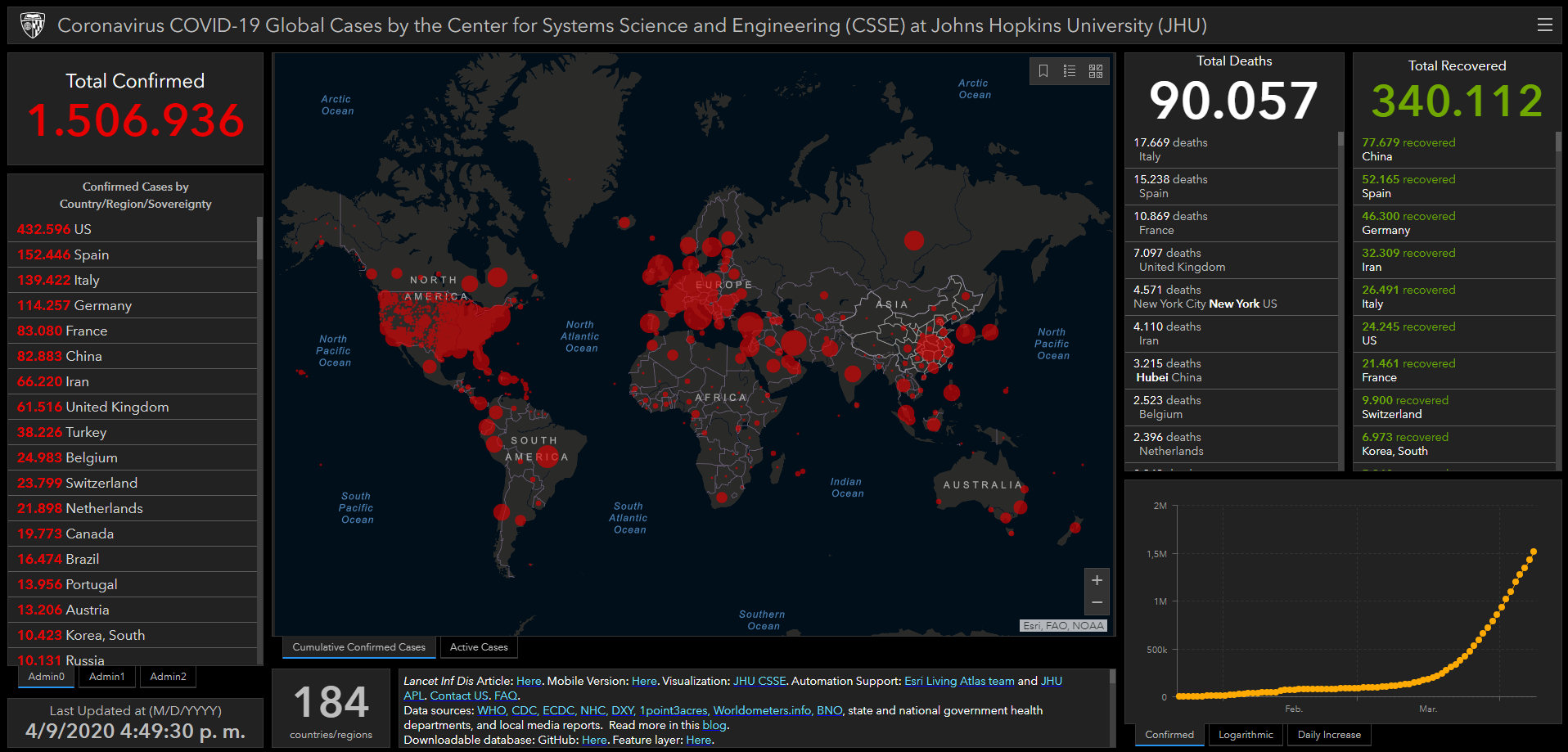Click the Esri Living Atlas team link
The width and height of the screenshot is (1568, 752).
[x=958, y=681]
